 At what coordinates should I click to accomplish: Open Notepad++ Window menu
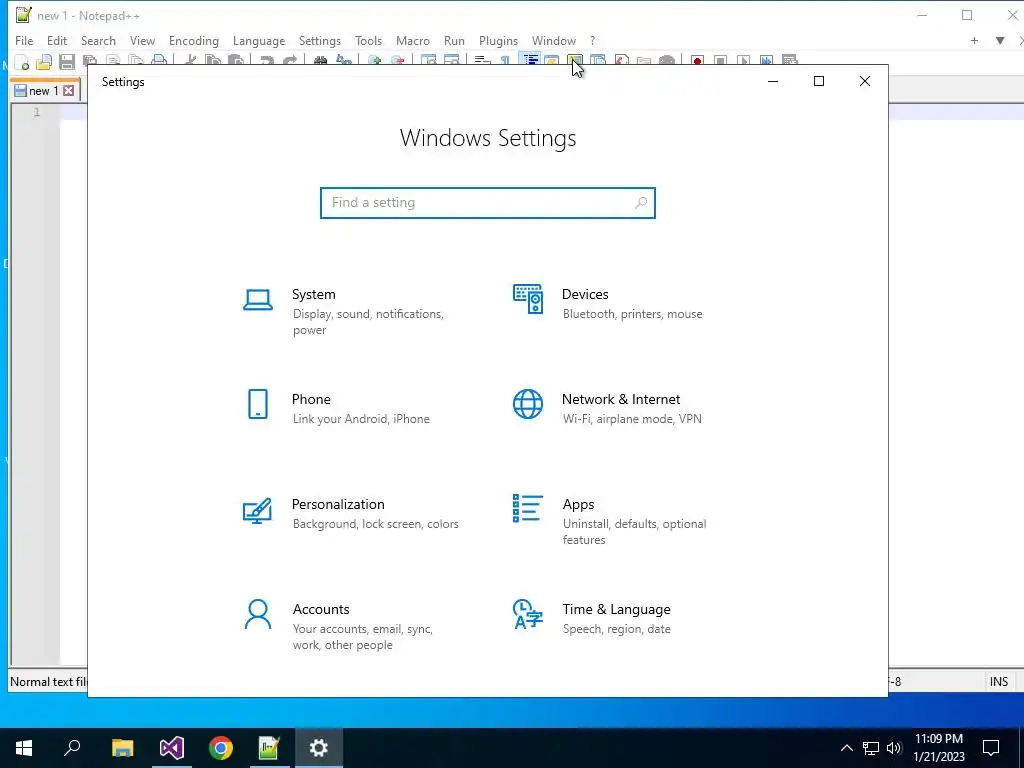click(x=554, y=40)
